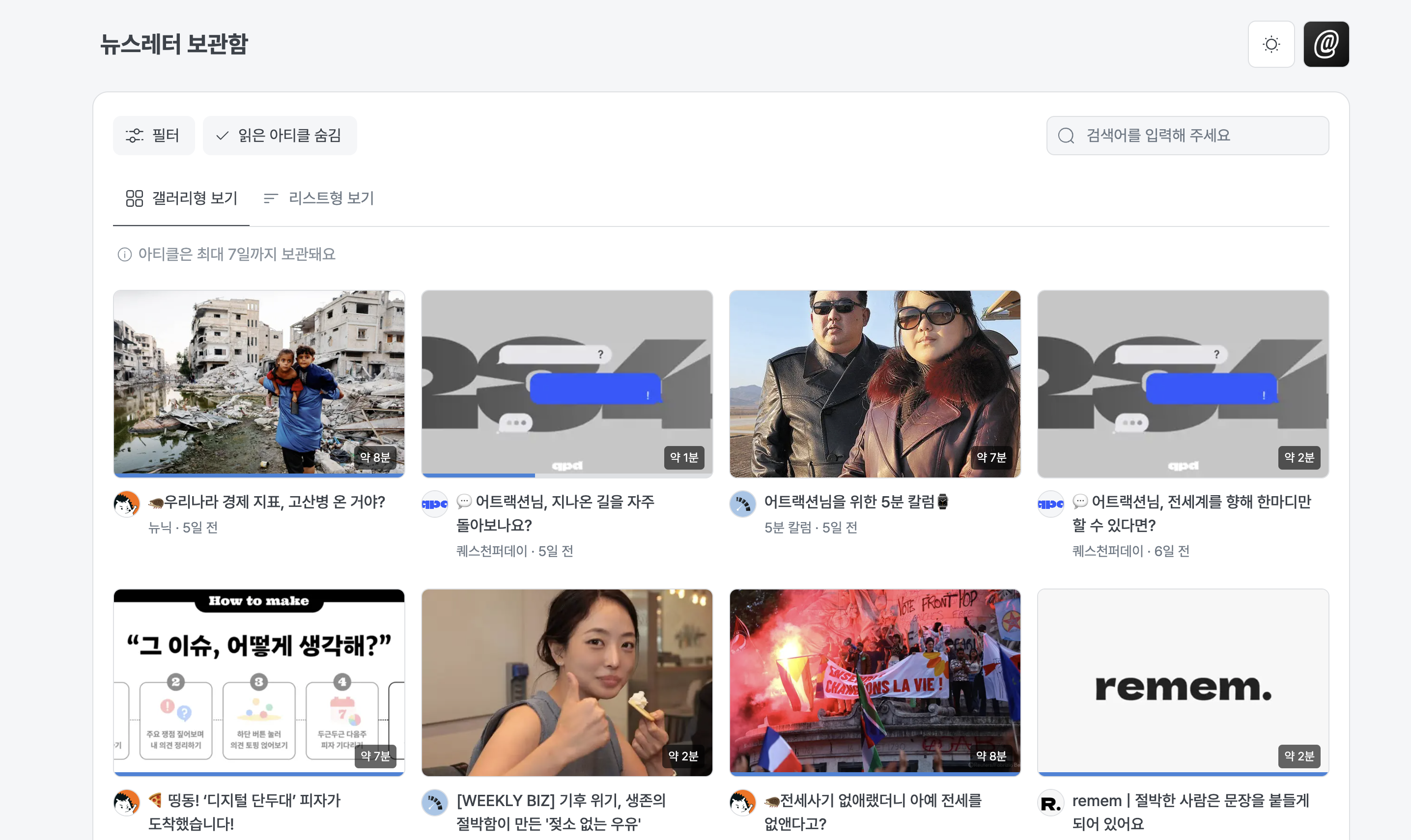Viewport: 1411px width, 840px height.
Task: Click 퀘스천퍼데이 logo beside 지나온 길 article
Action: click(x=435, y=504)
